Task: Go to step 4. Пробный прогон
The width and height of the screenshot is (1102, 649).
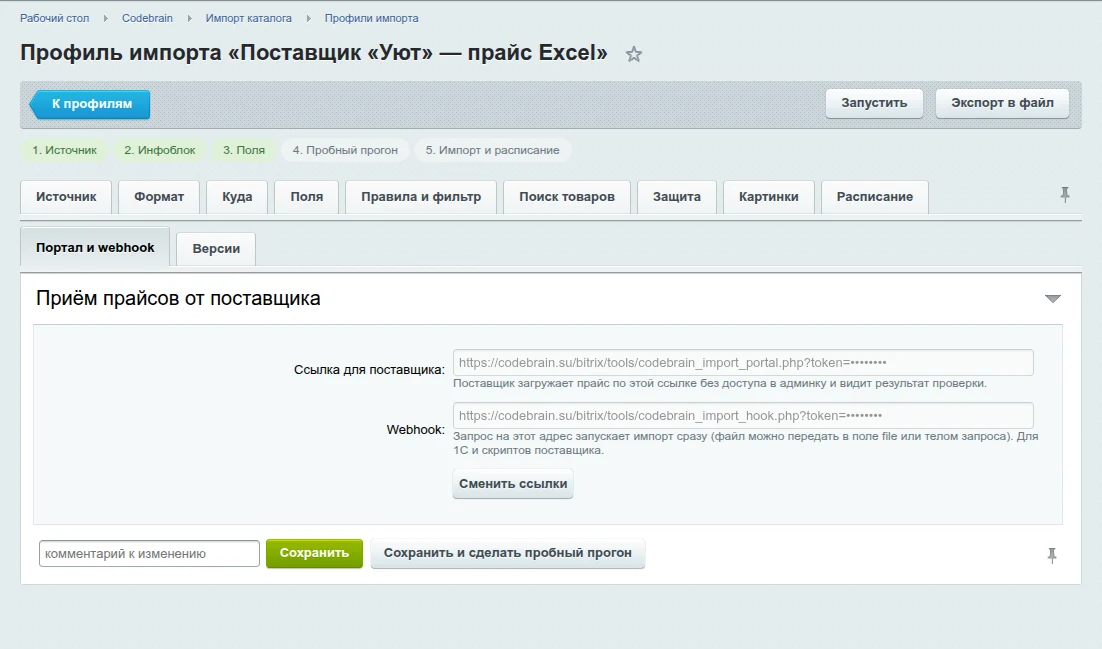Action: tap(345, 150)
